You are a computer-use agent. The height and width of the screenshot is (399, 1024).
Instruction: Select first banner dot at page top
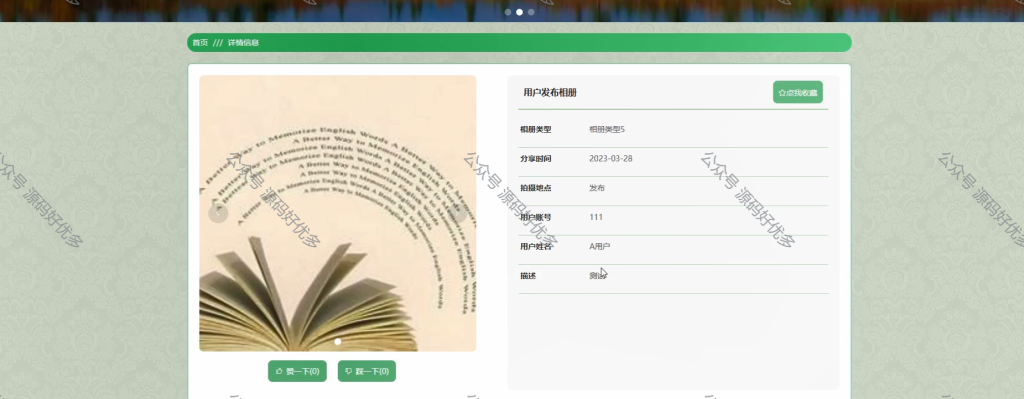(x=508, y=12)
